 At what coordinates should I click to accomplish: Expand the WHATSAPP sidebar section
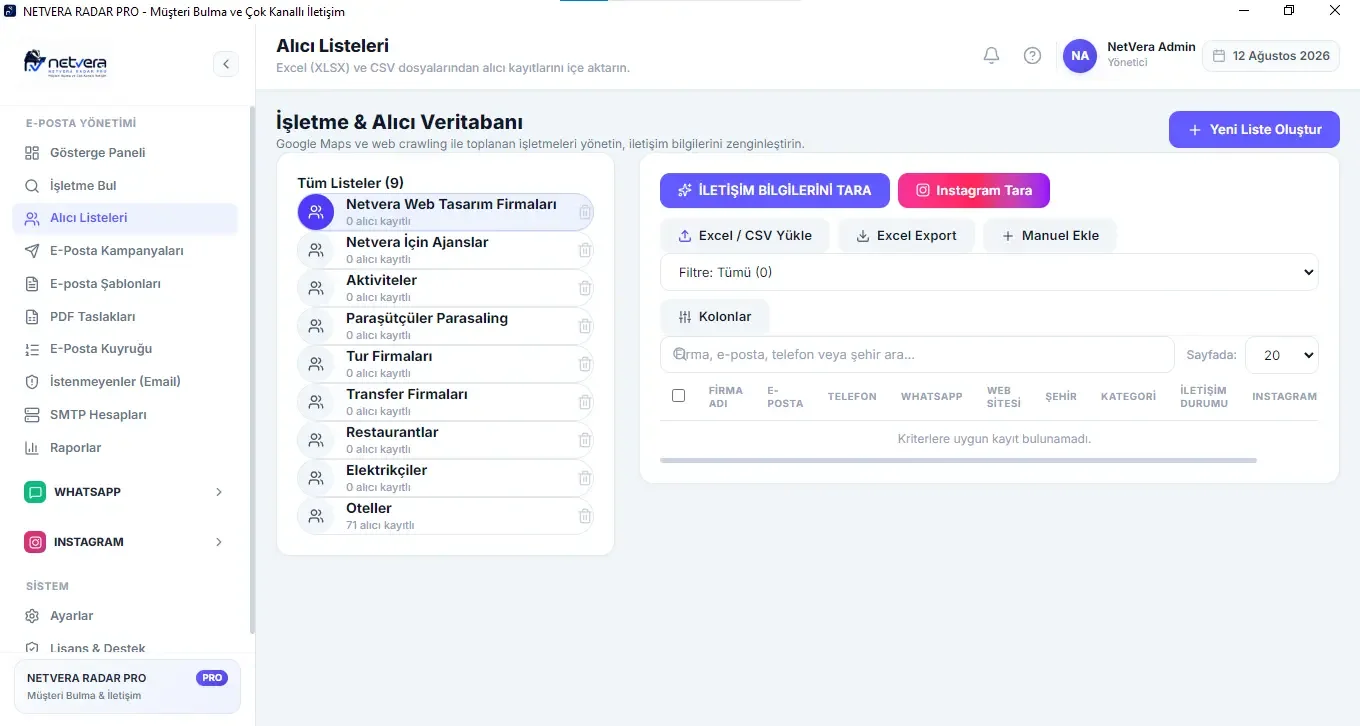tap(125, 492)
